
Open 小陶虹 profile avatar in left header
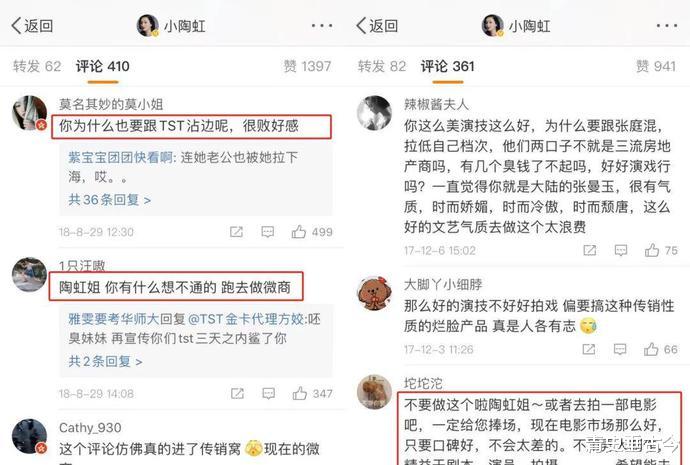pyautogui.click(x=148, y=26)
